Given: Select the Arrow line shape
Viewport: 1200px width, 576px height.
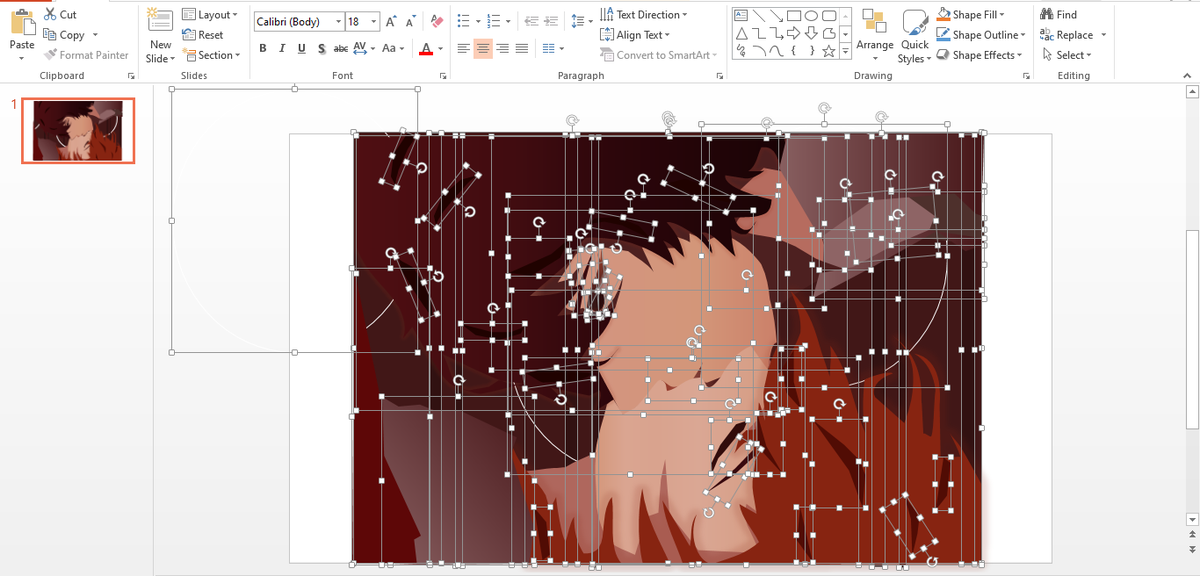Looking at the screenshot, I should tap(776, 15).
